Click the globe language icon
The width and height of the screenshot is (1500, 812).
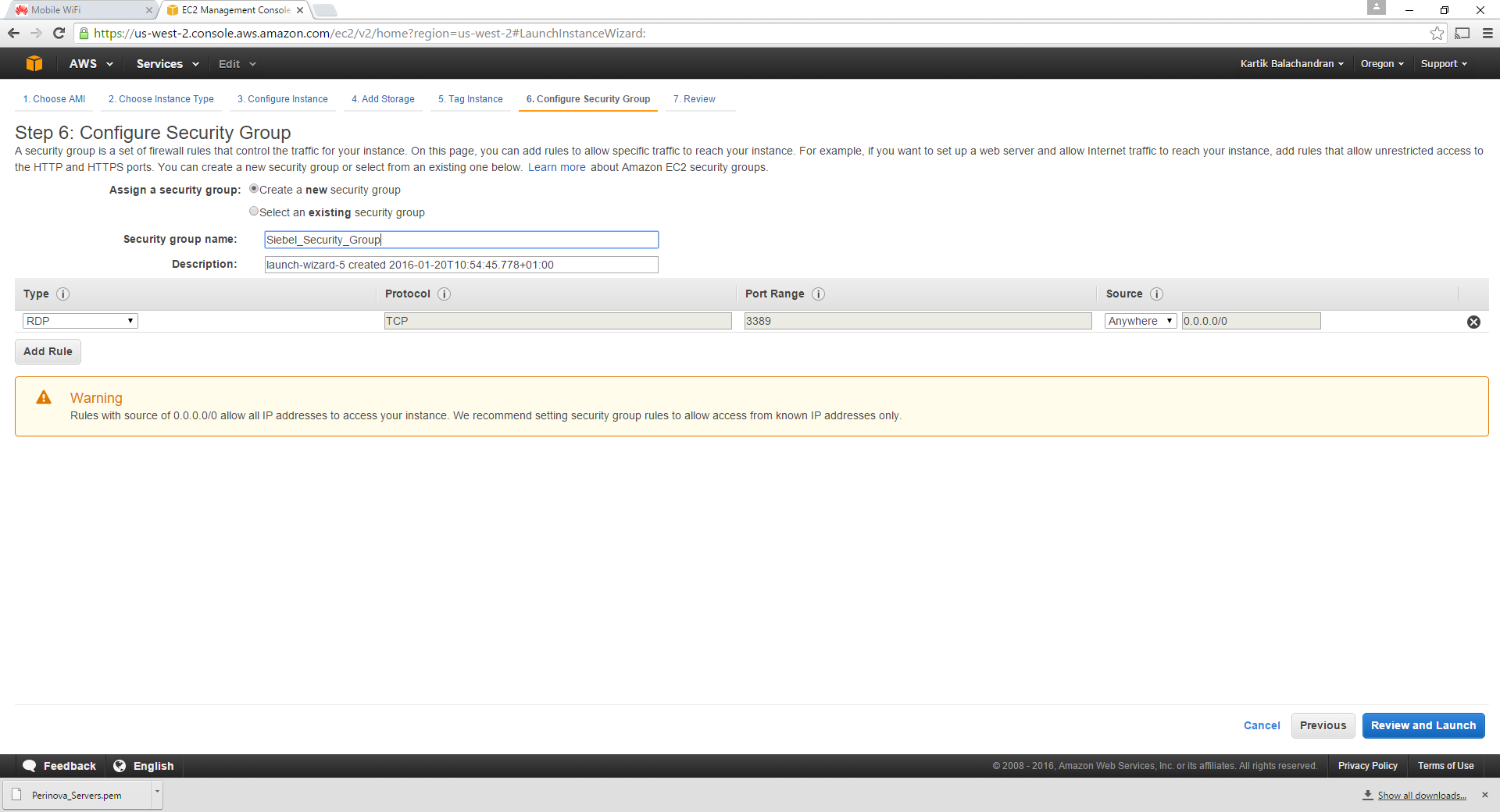pyautogui.click(x=120, y=766)
